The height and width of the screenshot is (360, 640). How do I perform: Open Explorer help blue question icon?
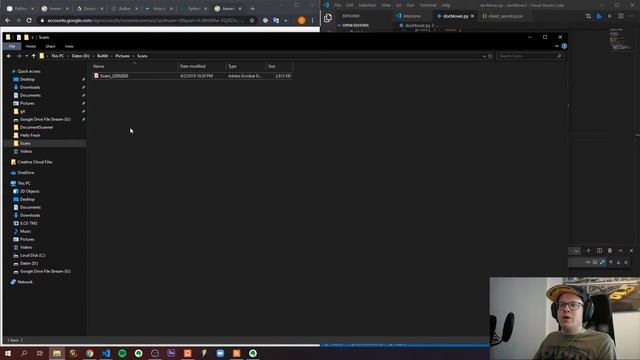click(x=564, y=46)
